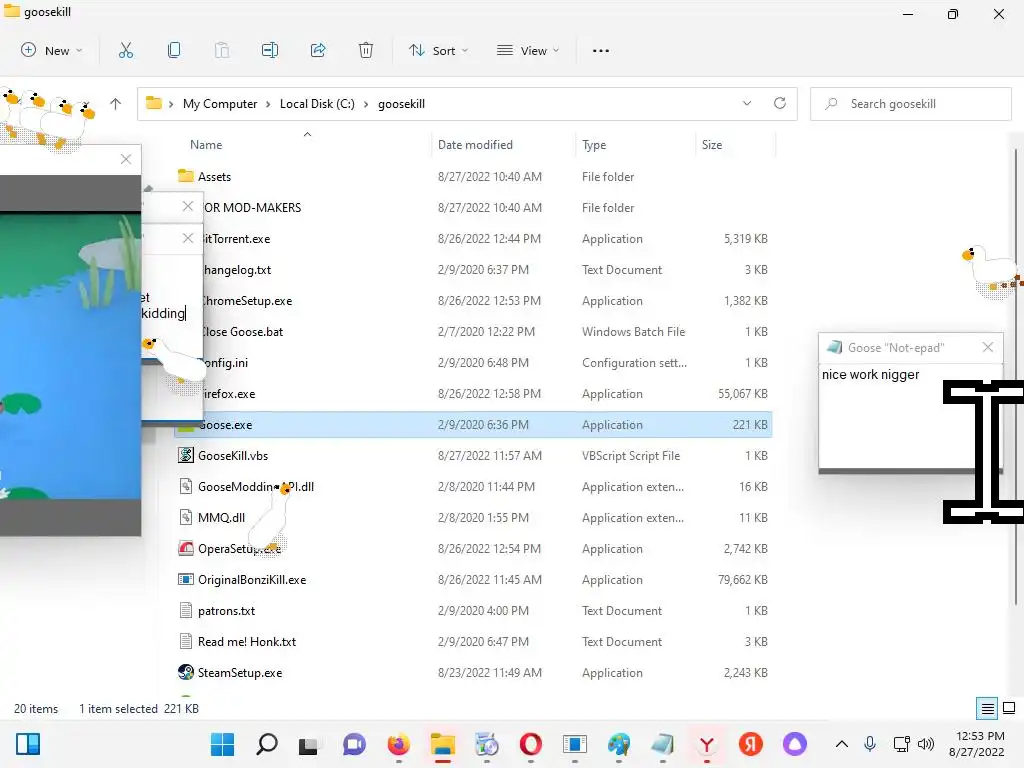Viewport: 1024px width, 768px height.
Task: Click the Rename icon in toolbar
Action: (x=270, y=50)
